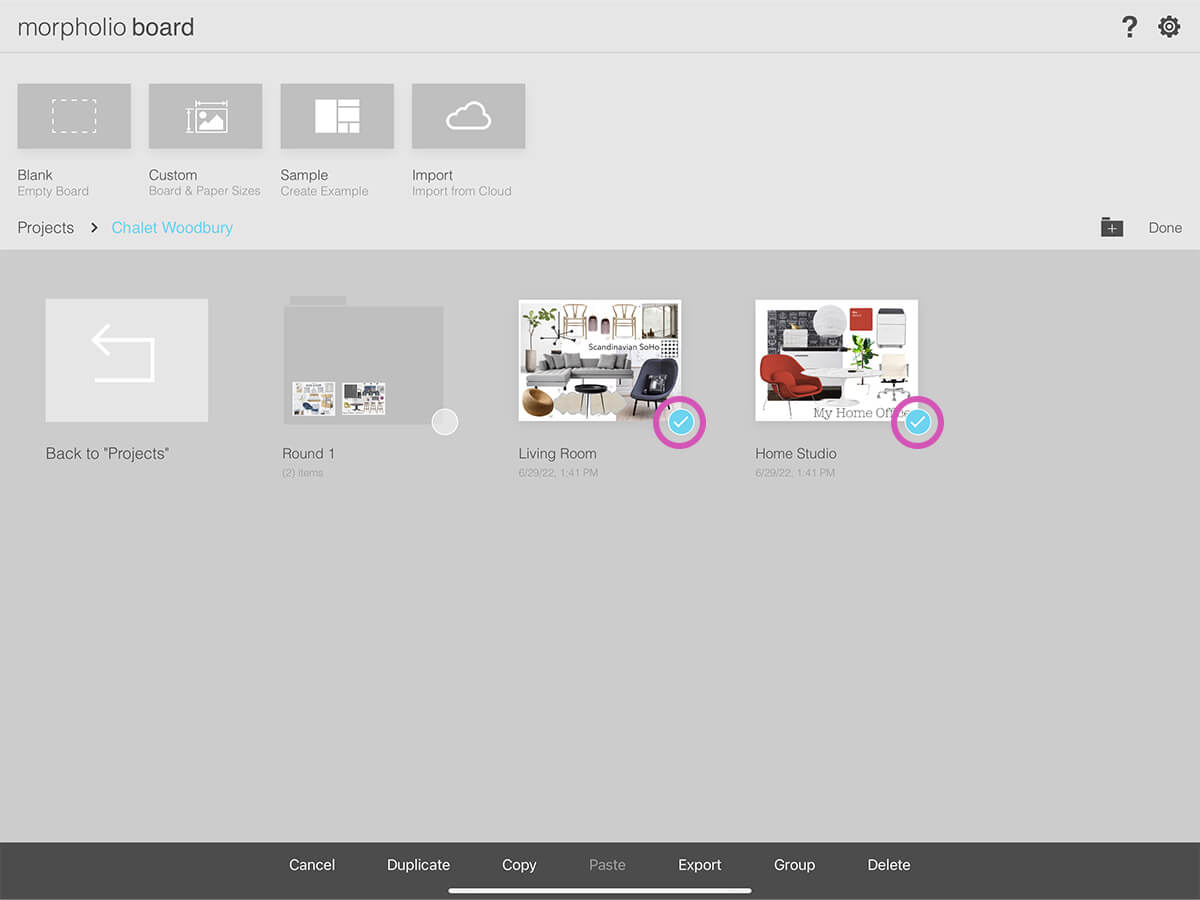The image size is (1200, 900).
Task: Group the selected boards
Action: pyautogui.click(x=794, y=865)
